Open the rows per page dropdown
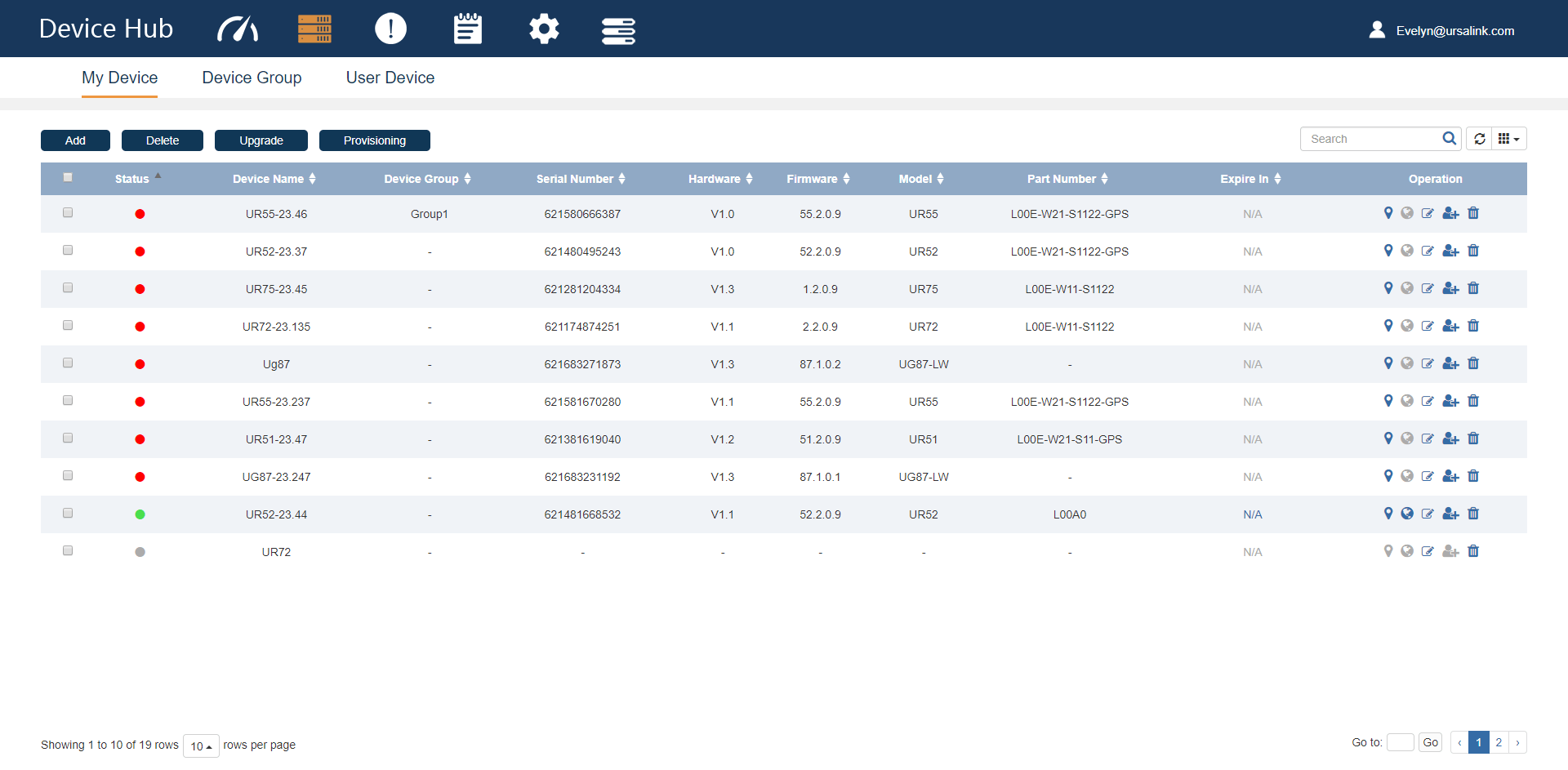Screen dimensions: 1568x770 (201, 746)
